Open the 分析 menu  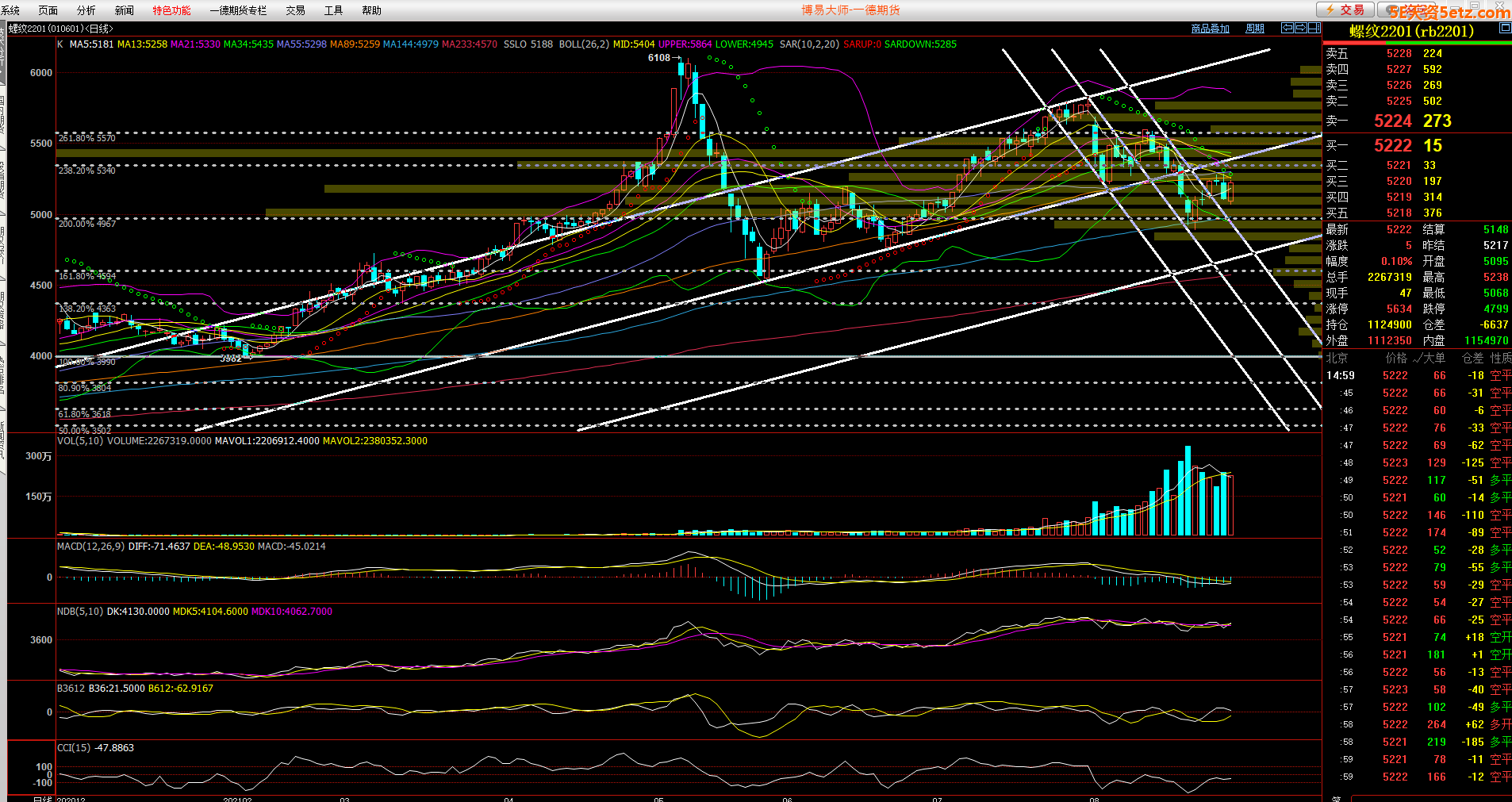(86, 10)
